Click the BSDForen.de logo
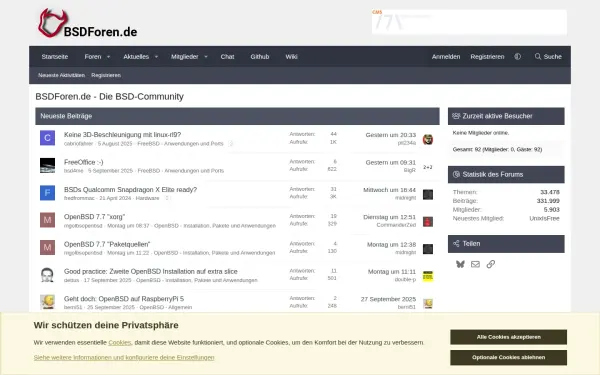The width and height of the screenshot is (600, 375). tap(88, 23)
